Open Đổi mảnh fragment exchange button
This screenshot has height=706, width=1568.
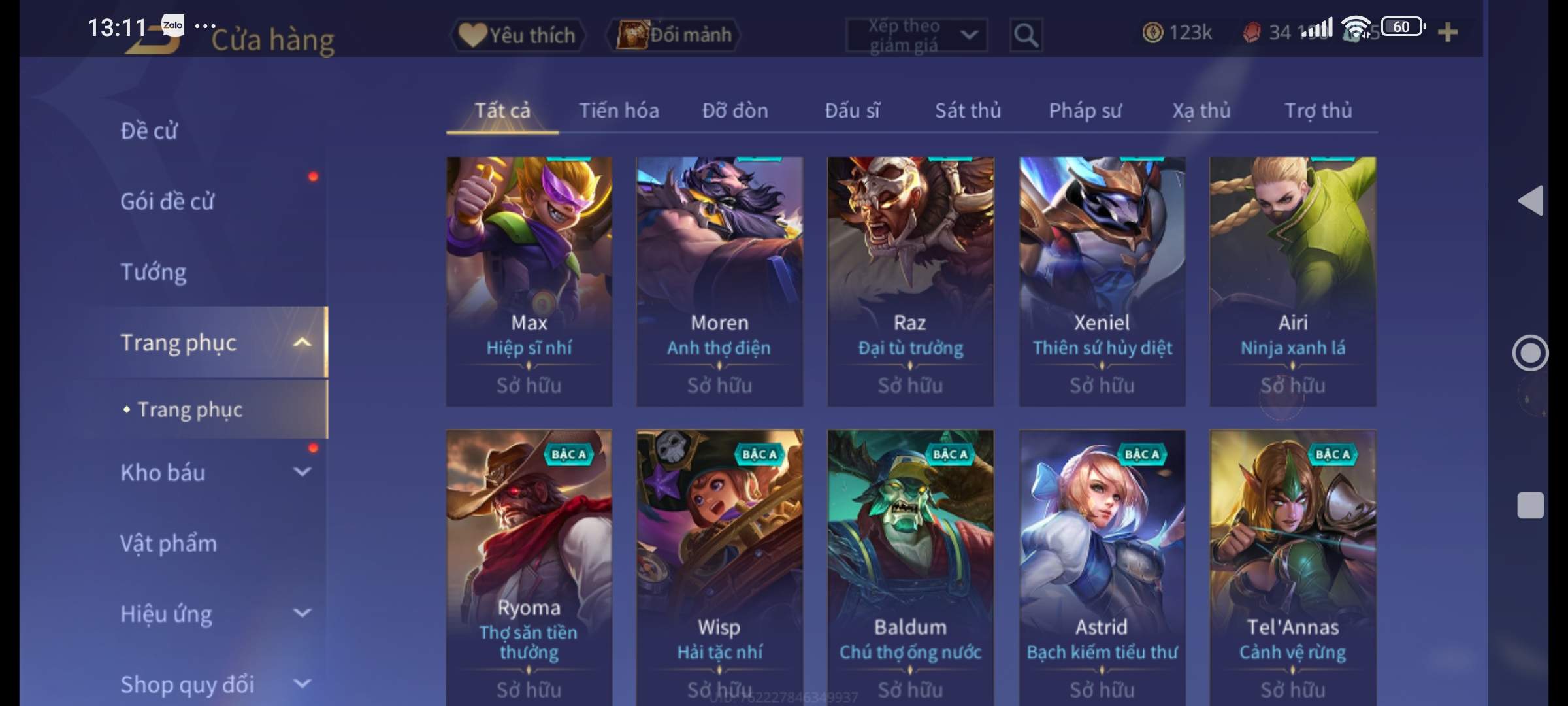[675, 35]
